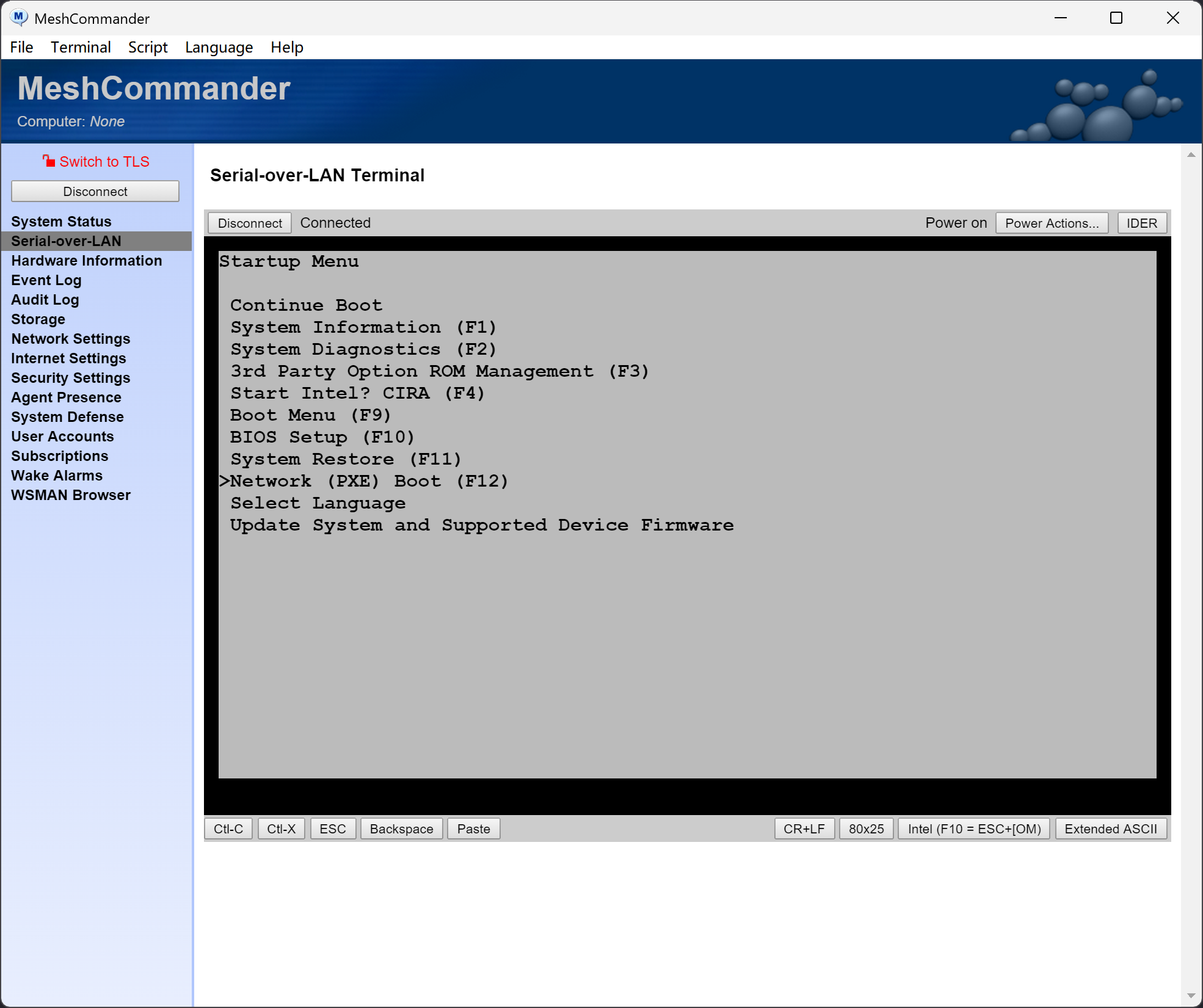Open the Audit Log page
Screen dimensions: 1203x1008
point(45,300)
